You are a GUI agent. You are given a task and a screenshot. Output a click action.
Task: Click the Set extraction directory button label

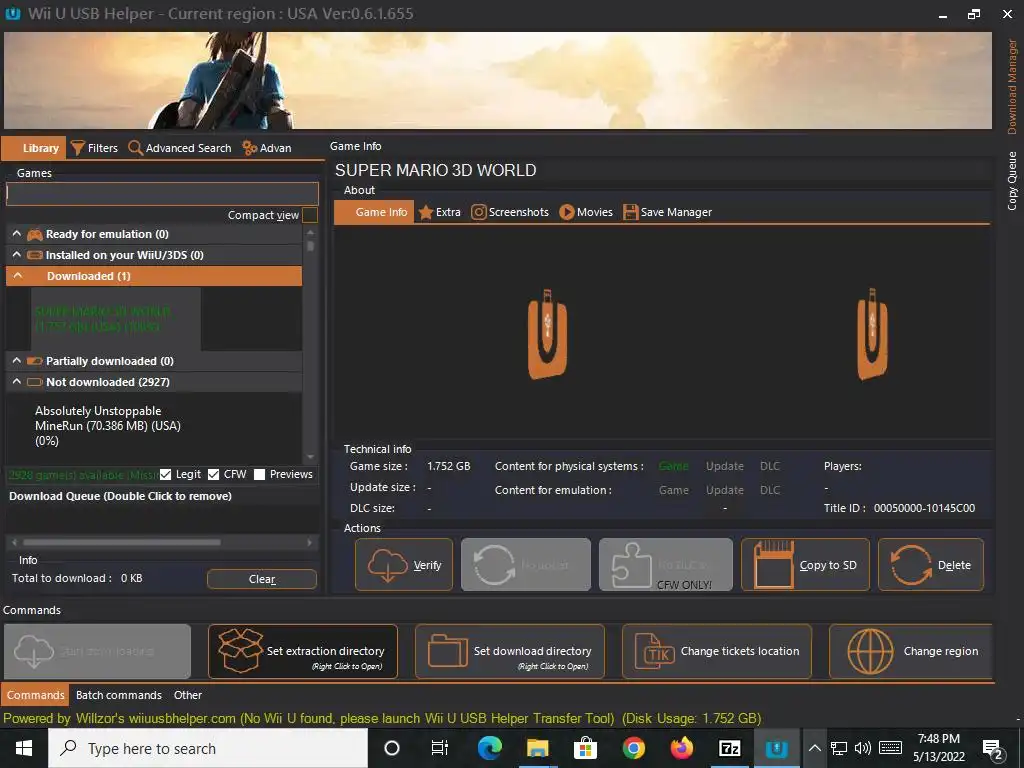(x=325, y=651)
